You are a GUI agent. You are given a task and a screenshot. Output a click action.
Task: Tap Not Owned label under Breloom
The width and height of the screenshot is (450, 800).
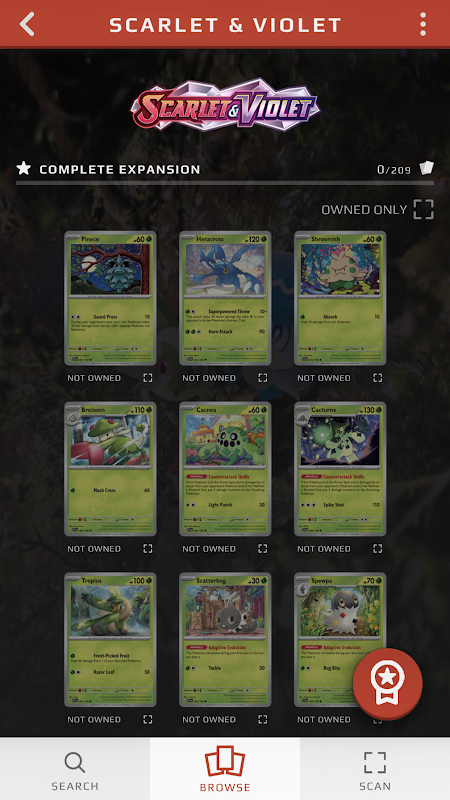pos(94,549)
